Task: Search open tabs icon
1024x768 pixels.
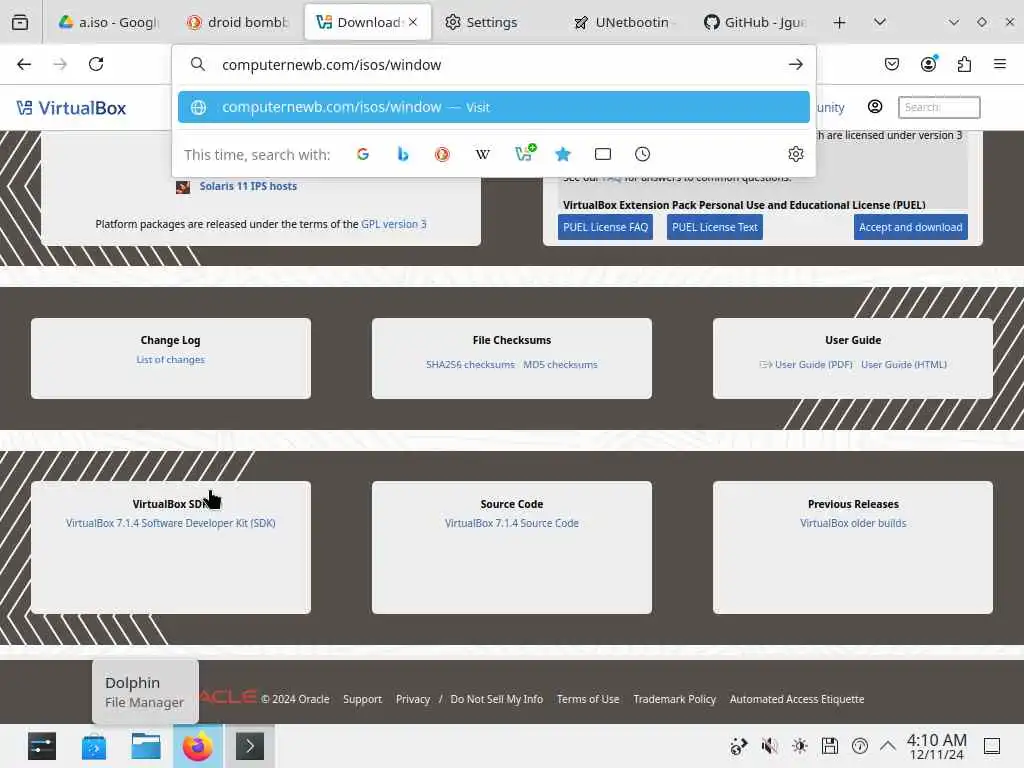Action: pyautogui.click(x=603, y=154)
